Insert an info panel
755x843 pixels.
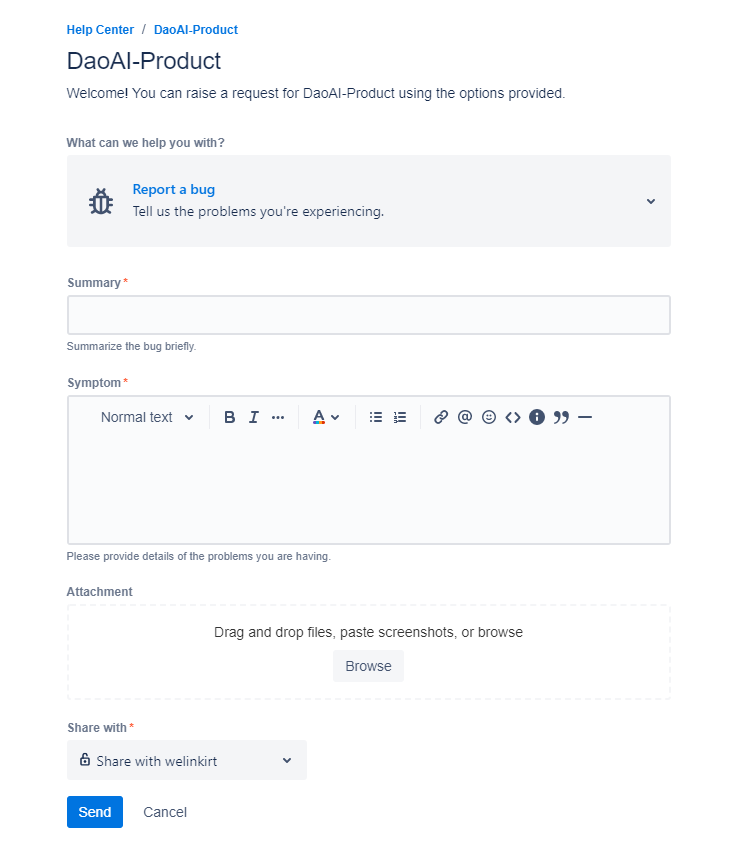click(537, 417)
